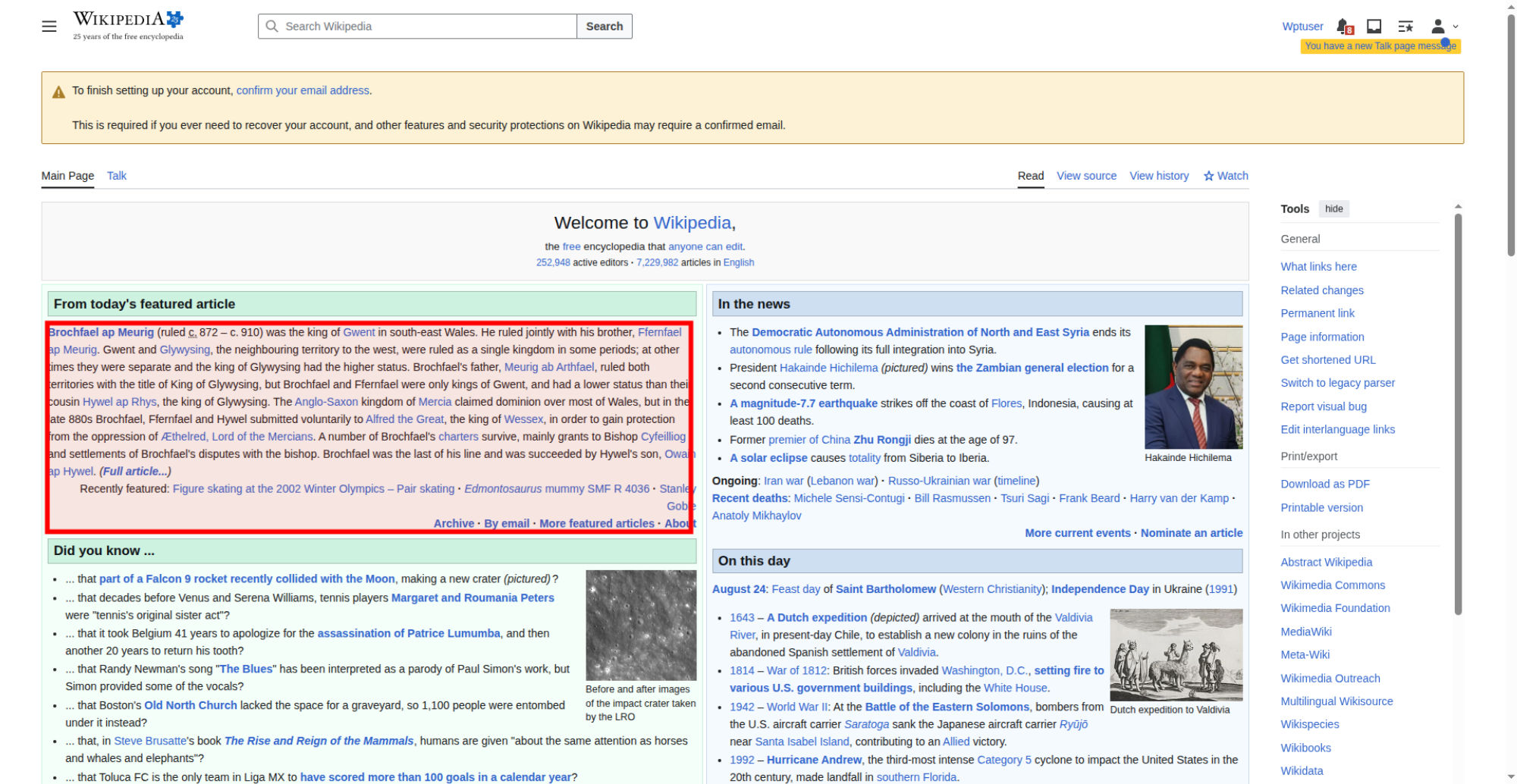Click the Dutch expedition to Valdivia engraving
The image size is (1517, 784).
point(1176,654)
